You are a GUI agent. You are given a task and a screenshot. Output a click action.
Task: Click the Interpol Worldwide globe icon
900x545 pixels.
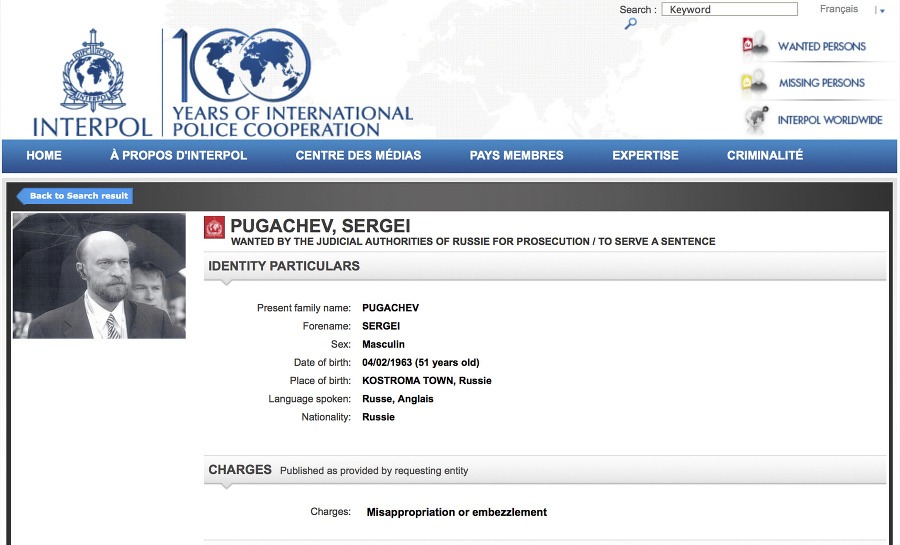point(755,119)
